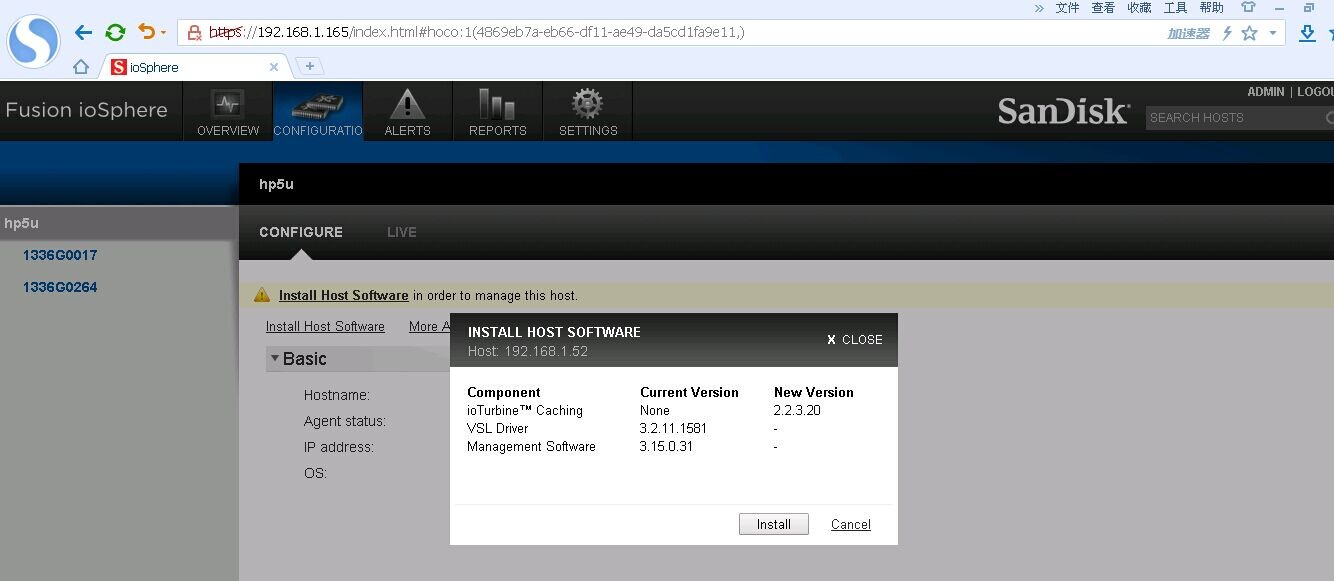Select the LIVE tab
1334x581 pixels.
[402, 232]
